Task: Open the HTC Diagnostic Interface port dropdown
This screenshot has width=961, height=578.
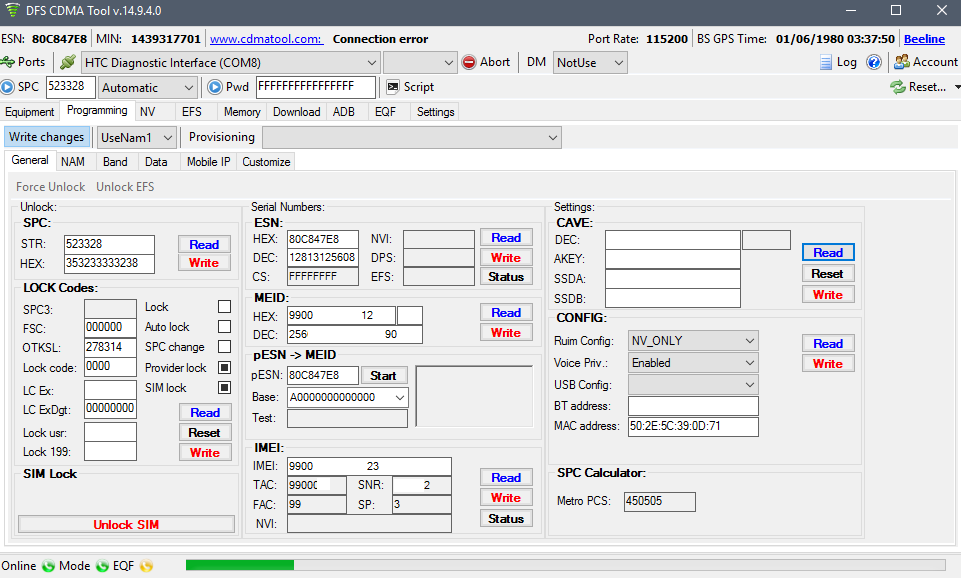Action: pos(230,63)
